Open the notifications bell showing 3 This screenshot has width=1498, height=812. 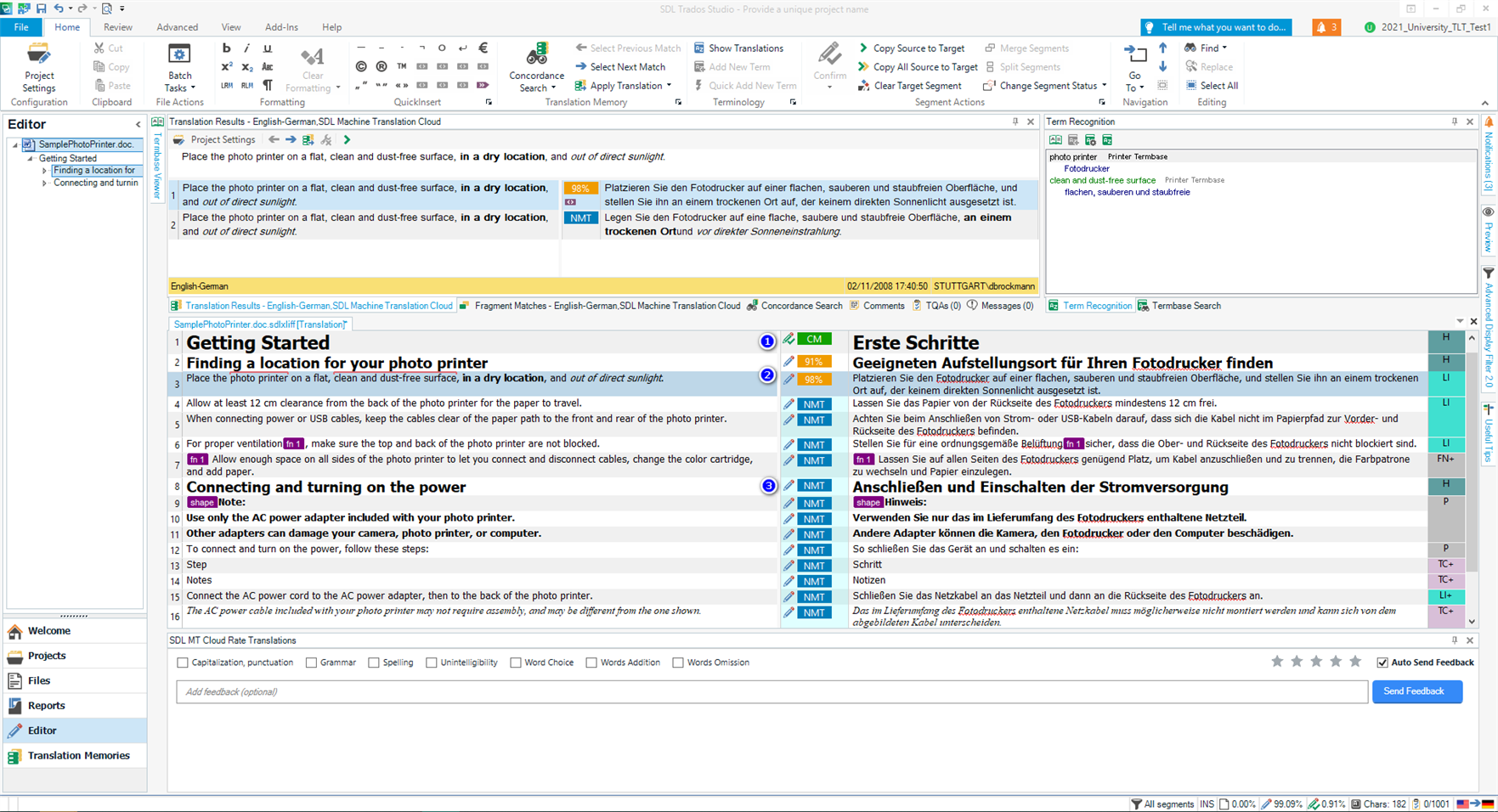coord(1326,27)
